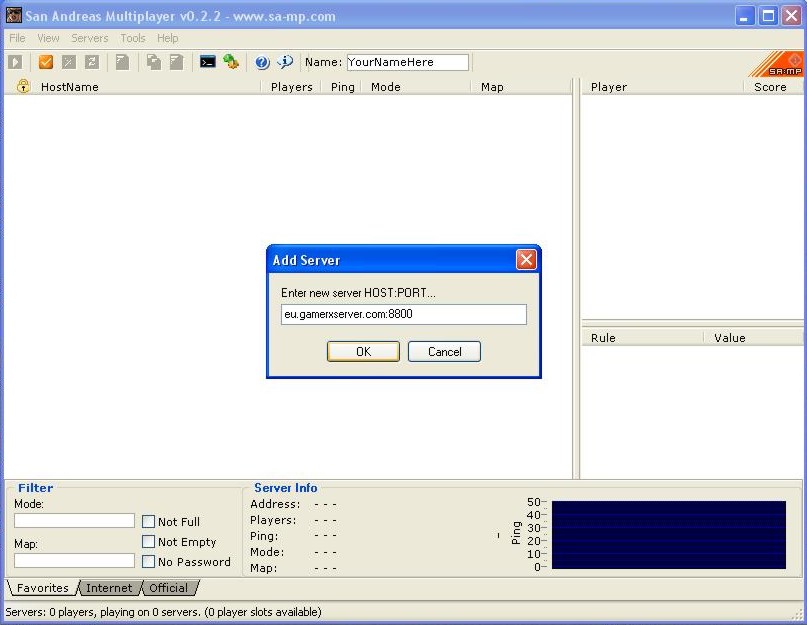The width and height of the screenshot is (807, 625).
Task: Click the blue Help question mark icon
Action: click(262, 62)
